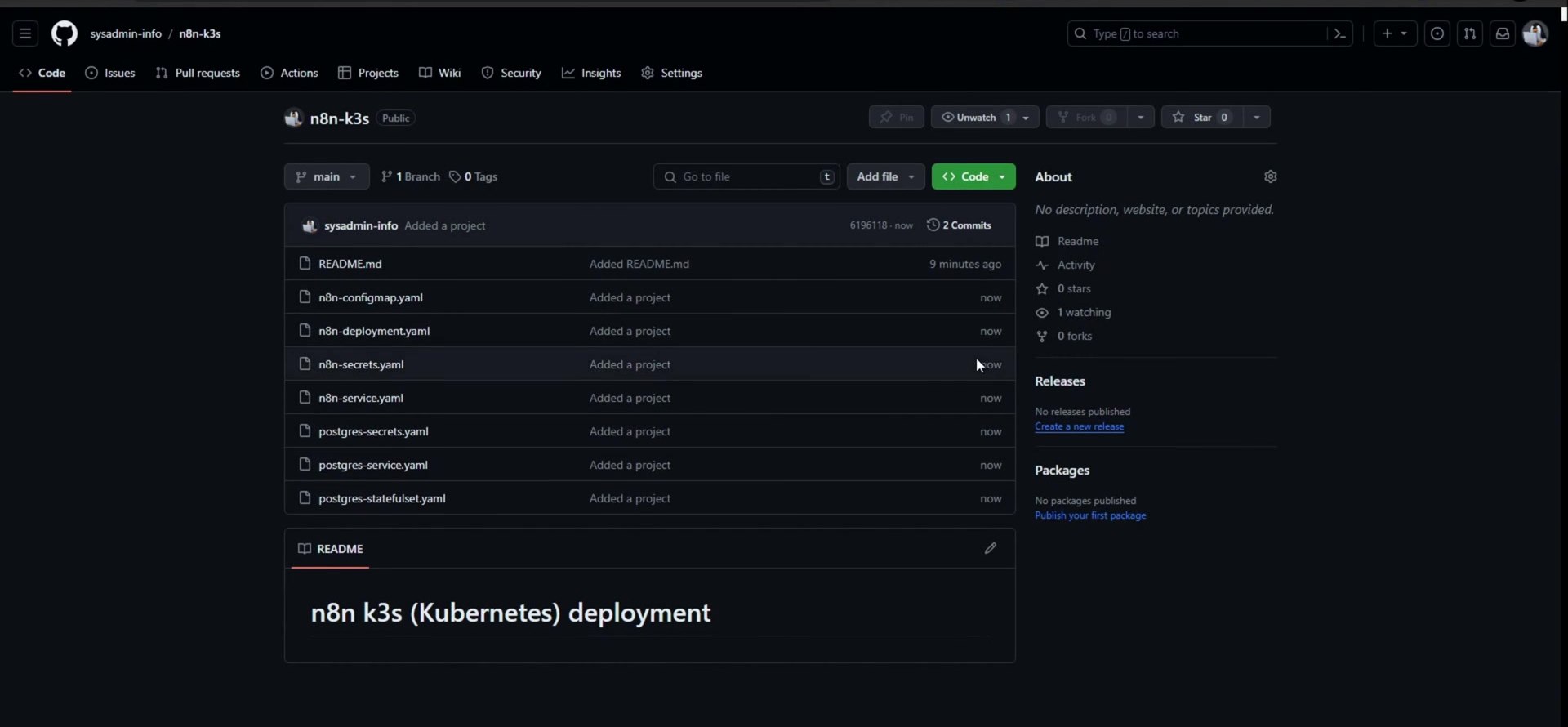Viewport: 1568px width, 727px height.
Task: Open postgres-statefulset.yaml file
Action: coord(382,498)
